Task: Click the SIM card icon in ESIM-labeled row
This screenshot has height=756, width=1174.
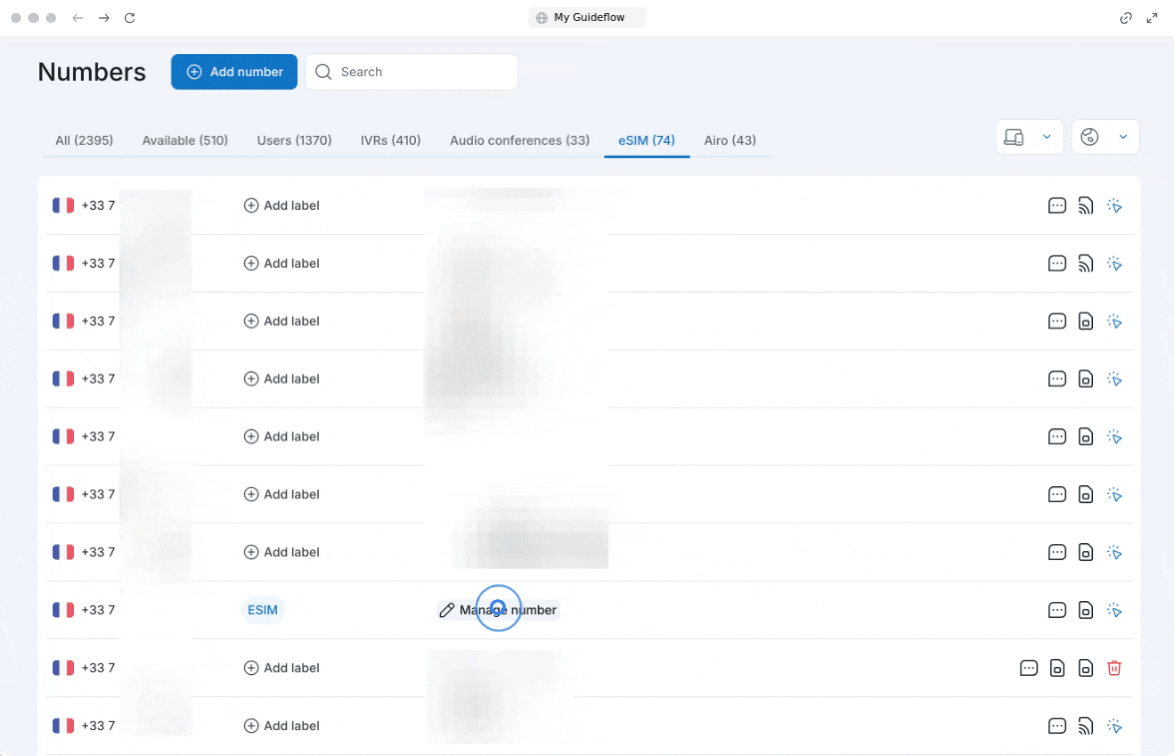Action: (1086, 610)
